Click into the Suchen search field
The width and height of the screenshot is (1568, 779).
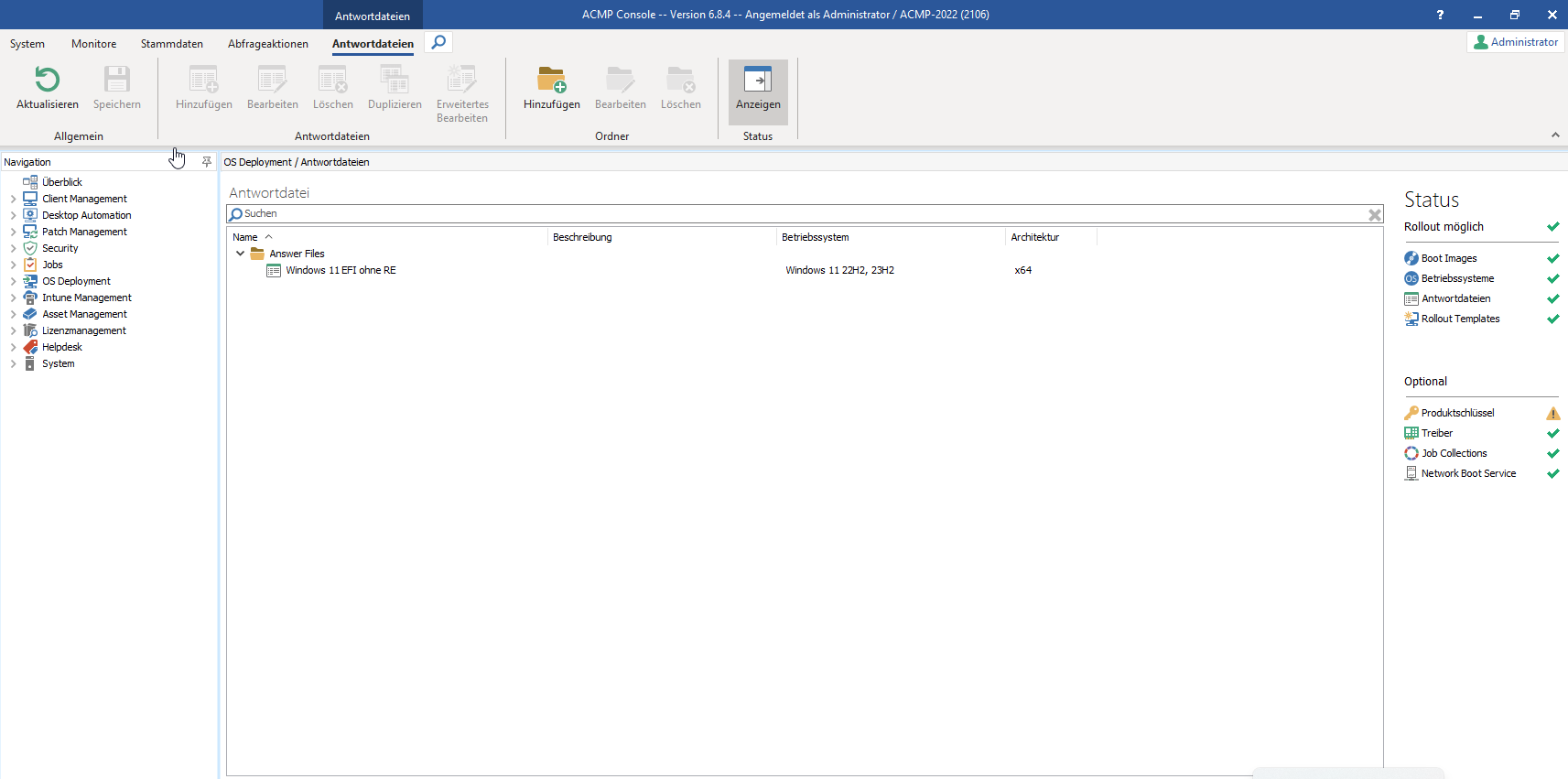(x=796, y=213)
